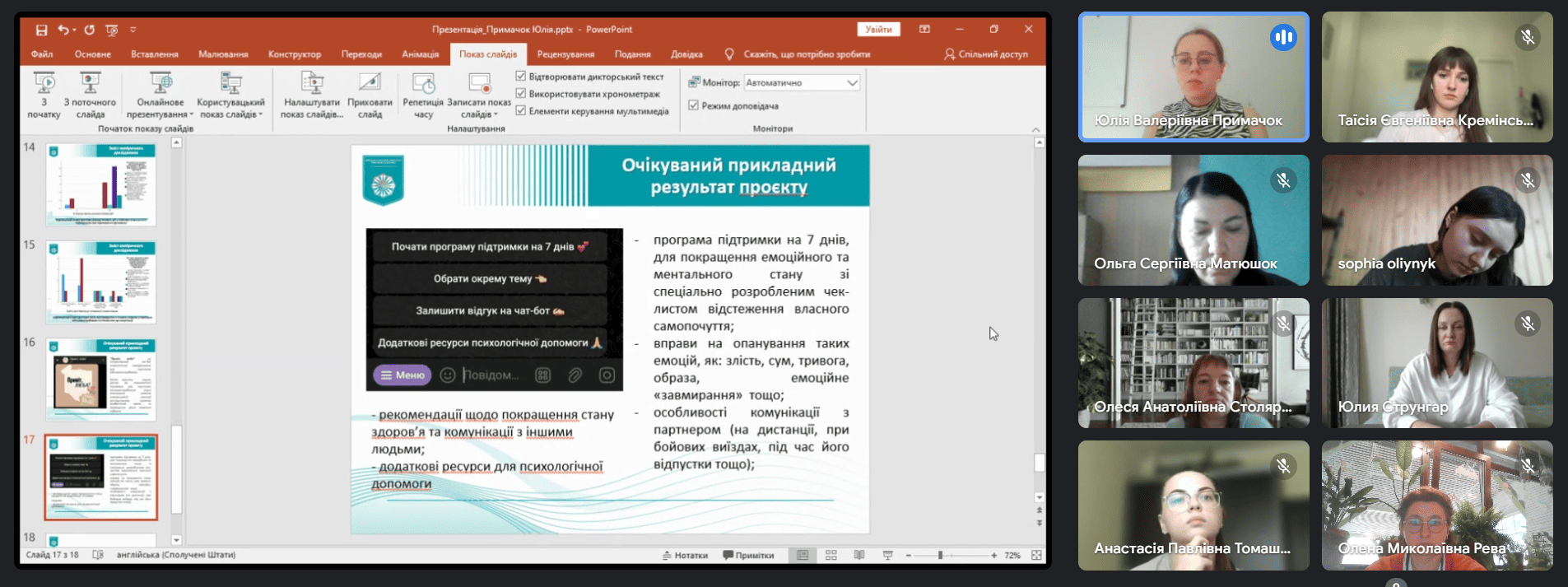Screen dimensions: 1568x587
Task: Select slide 17 thumbnail
Action: tap(100, 477)
